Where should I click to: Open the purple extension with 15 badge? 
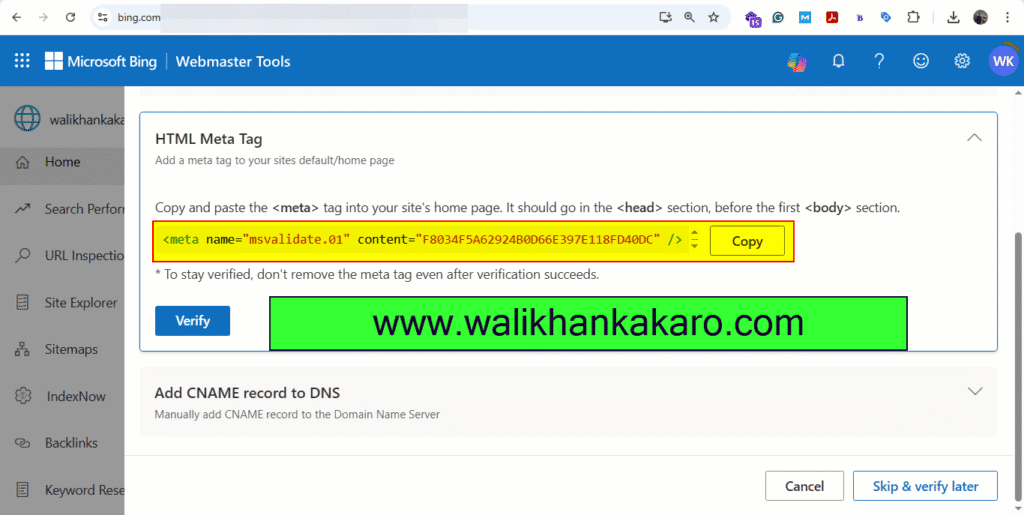[753, 19]
